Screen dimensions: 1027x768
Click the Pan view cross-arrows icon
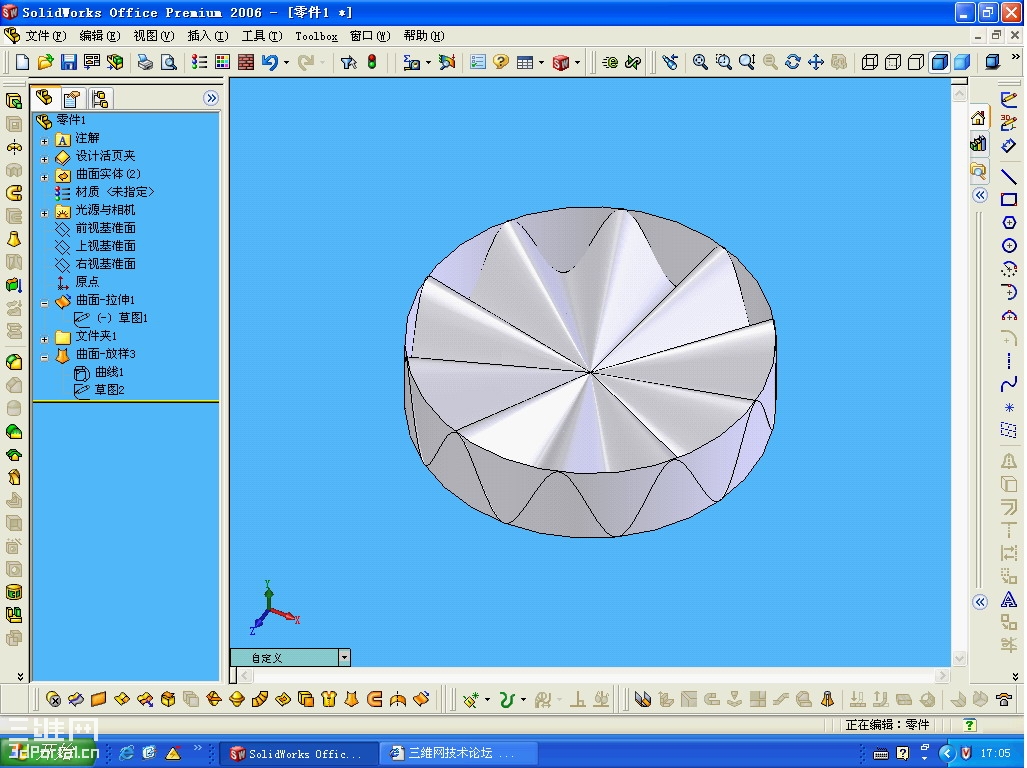pyautogui.click(x=815, y=62)
